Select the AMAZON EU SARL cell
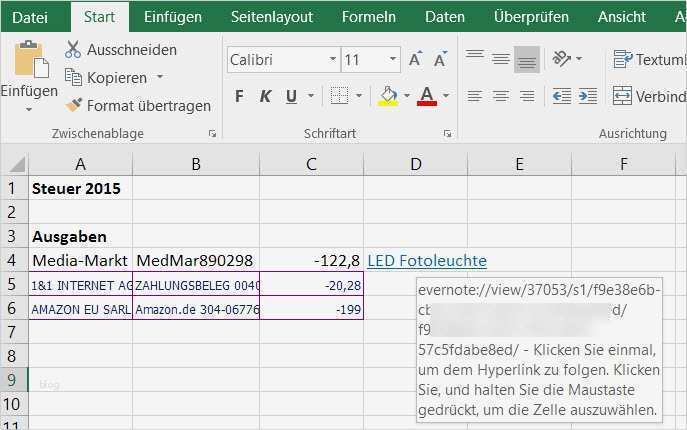The height and width of the screenshot is (430, 687). [81, 309]
